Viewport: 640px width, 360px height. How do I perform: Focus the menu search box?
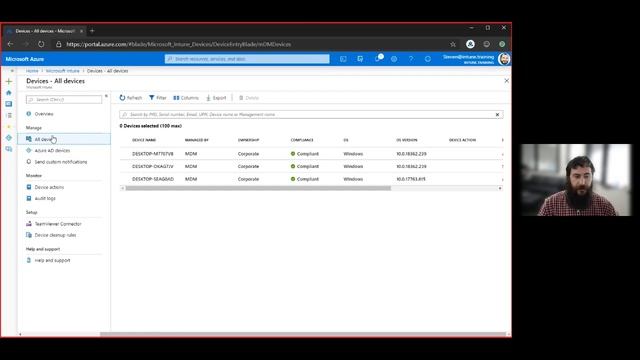coord(64,100)
